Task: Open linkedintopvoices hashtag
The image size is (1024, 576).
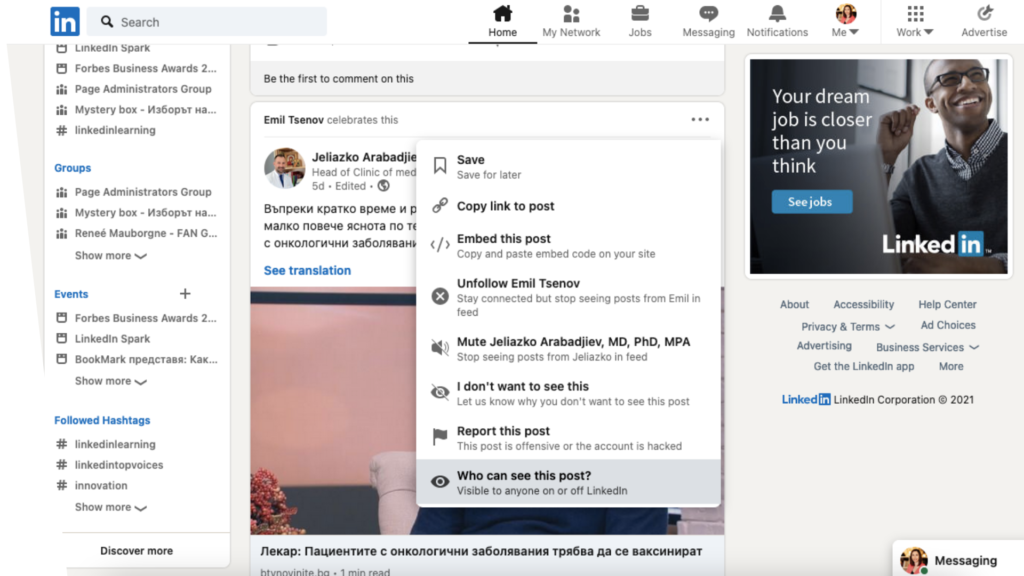Action: 119,465
